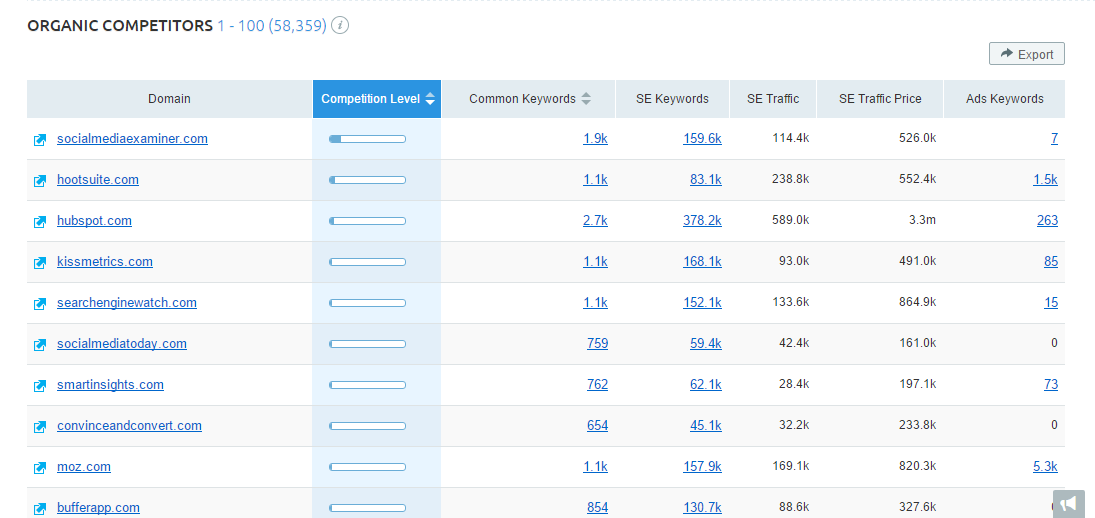Open socialmediatoday.com domain link
1095x518 pixels.
click(x=122, y=343)
